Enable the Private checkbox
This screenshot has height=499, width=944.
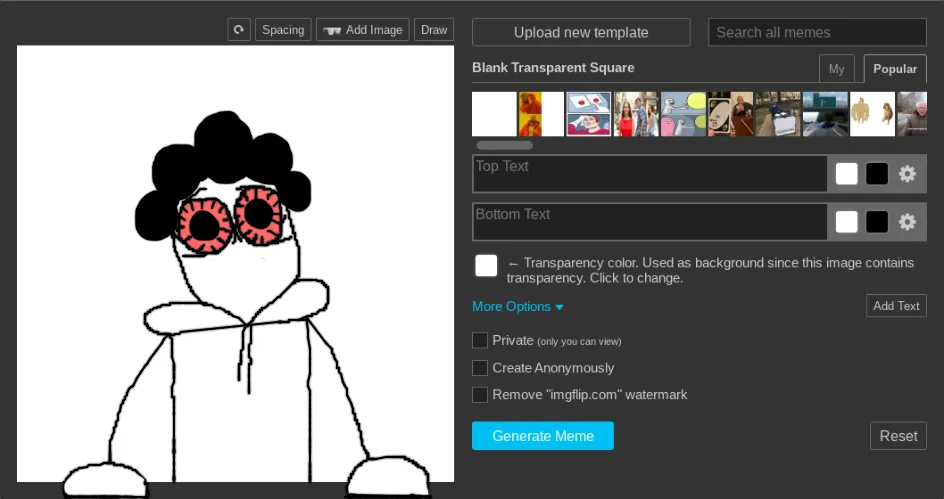480,340
